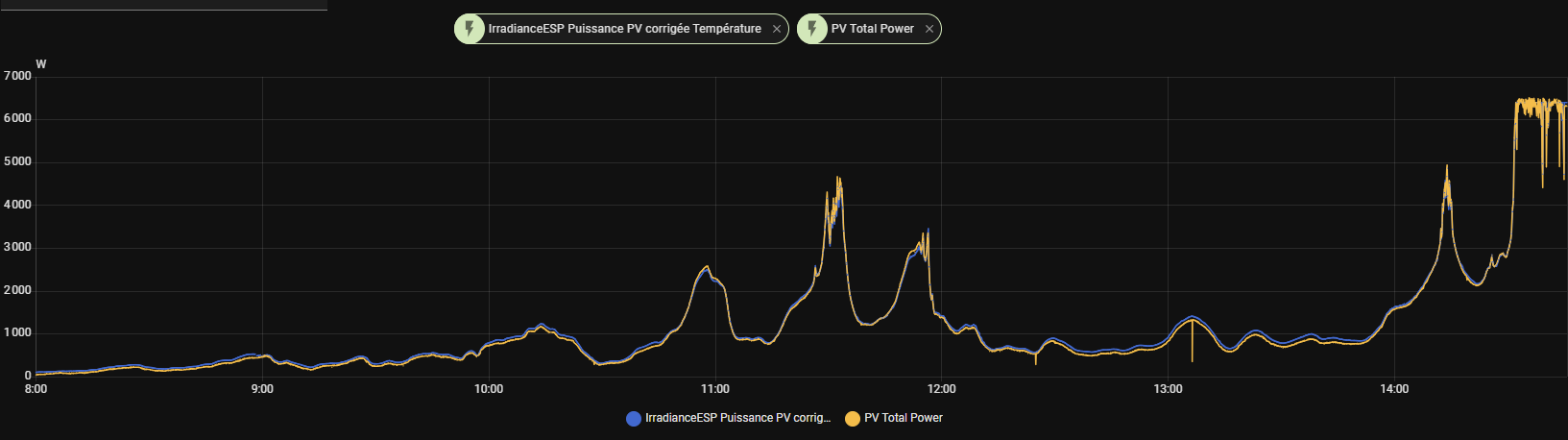Click the 12:00 time axis label
The width and height of the screenshot is (1568, 440).
942,389
